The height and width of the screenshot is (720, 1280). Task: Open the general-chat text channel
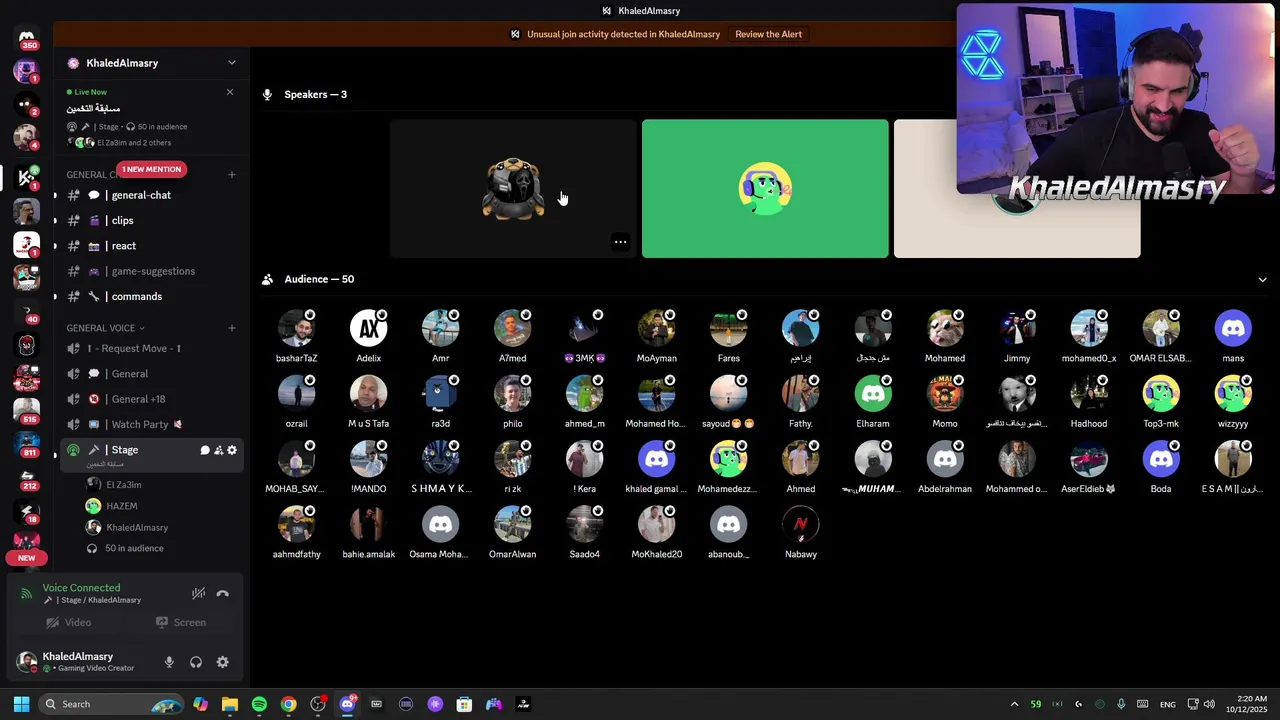coord(150,195)
